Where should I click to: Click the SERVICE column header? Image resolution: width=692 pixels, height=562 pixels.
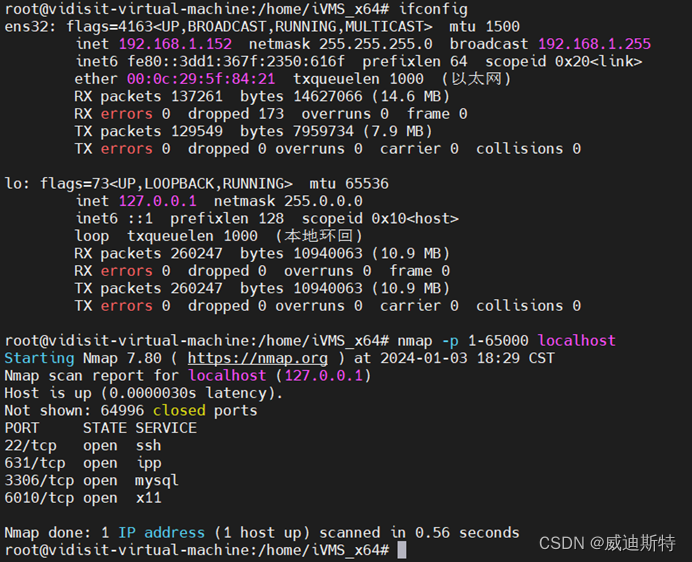166,428
